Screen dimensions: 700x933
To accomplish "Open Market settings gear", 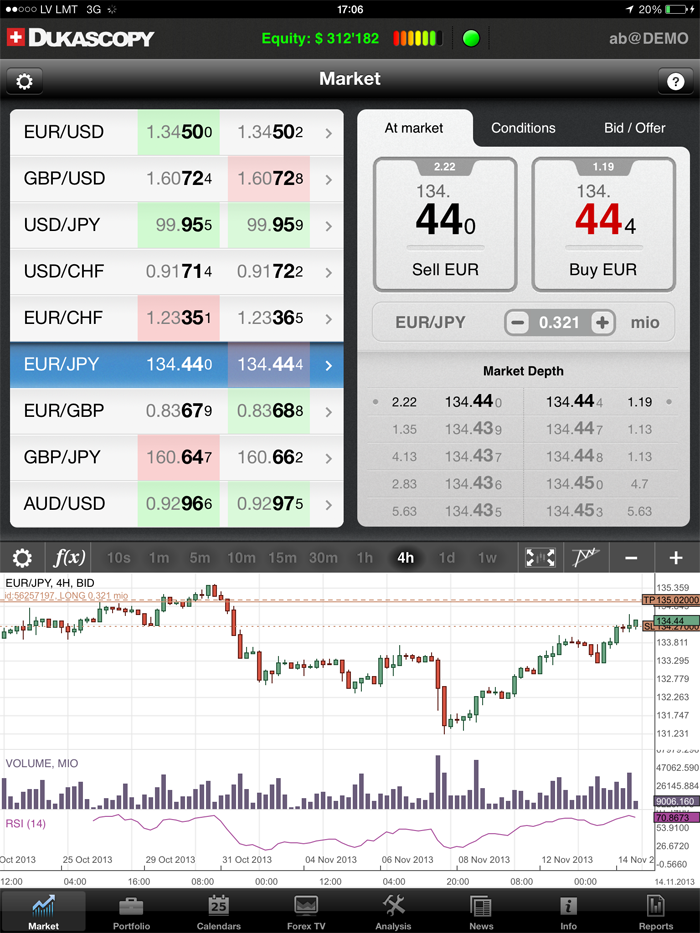I will (24, 81).
